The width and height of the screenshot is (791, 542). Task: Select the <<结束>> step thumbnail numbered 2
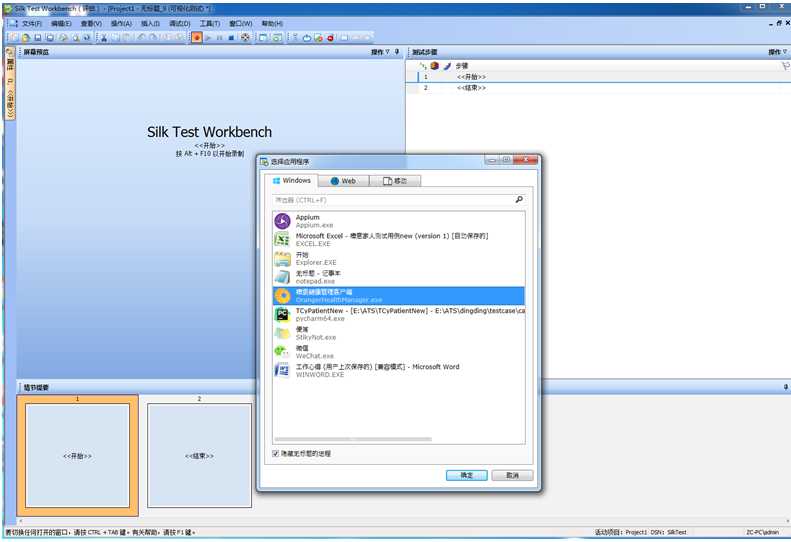point(199,455)
